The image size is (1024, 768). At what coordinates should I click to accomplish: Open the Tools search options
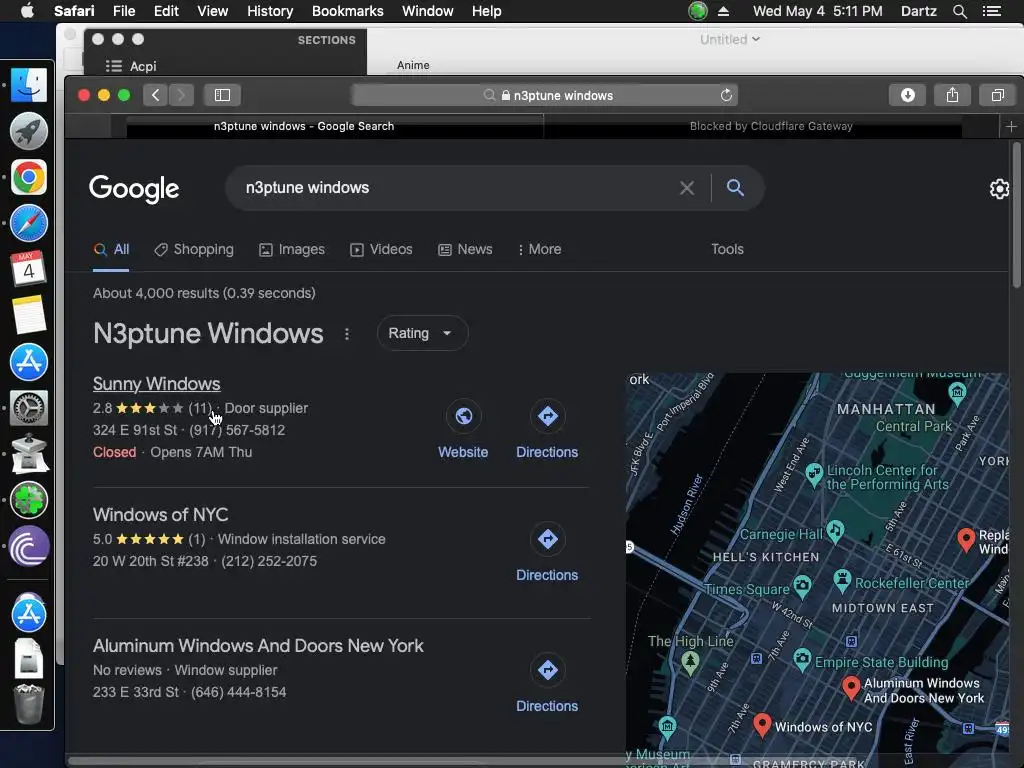tap(727, 249)
